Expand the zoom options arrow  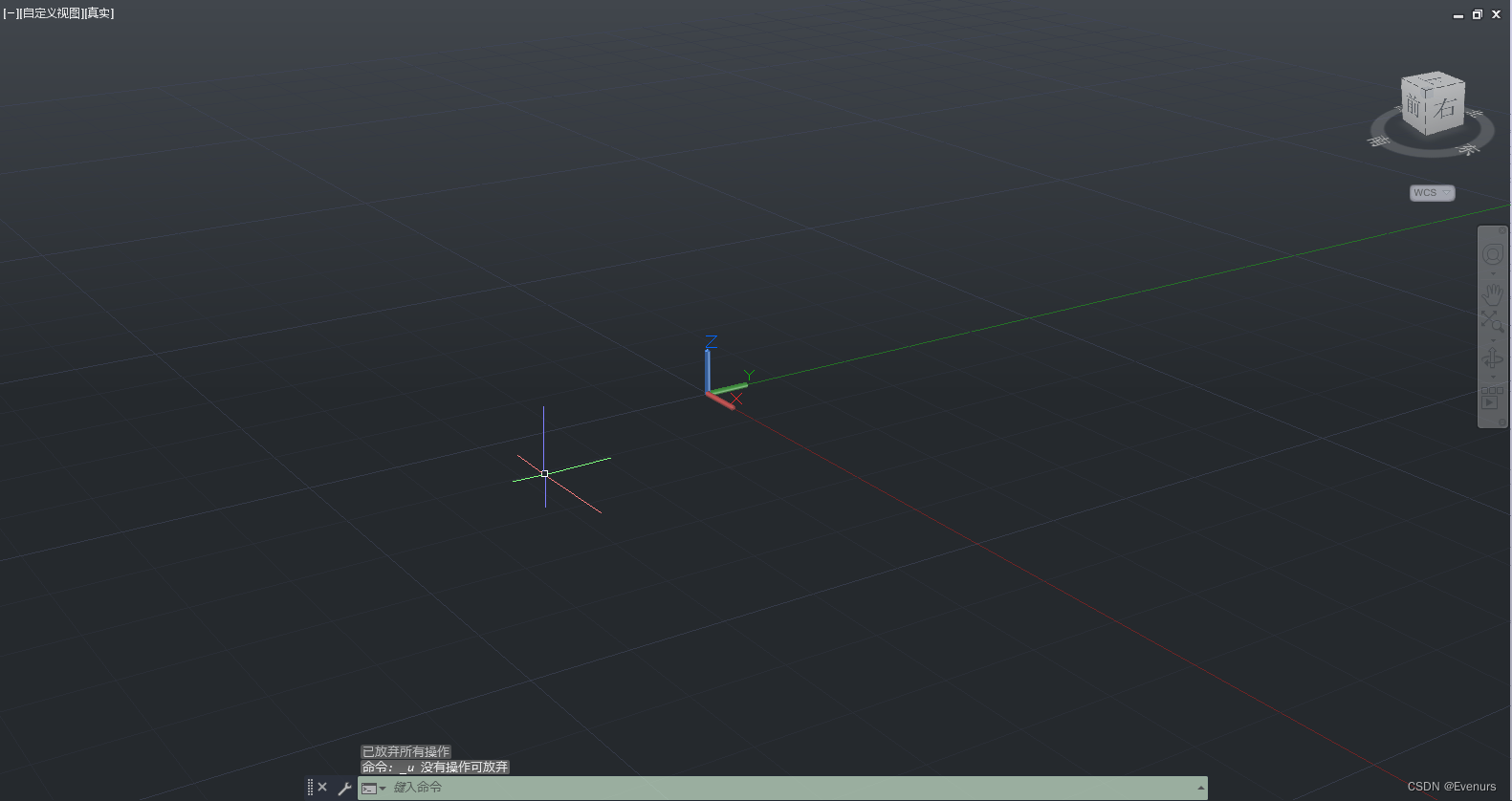1493,341
